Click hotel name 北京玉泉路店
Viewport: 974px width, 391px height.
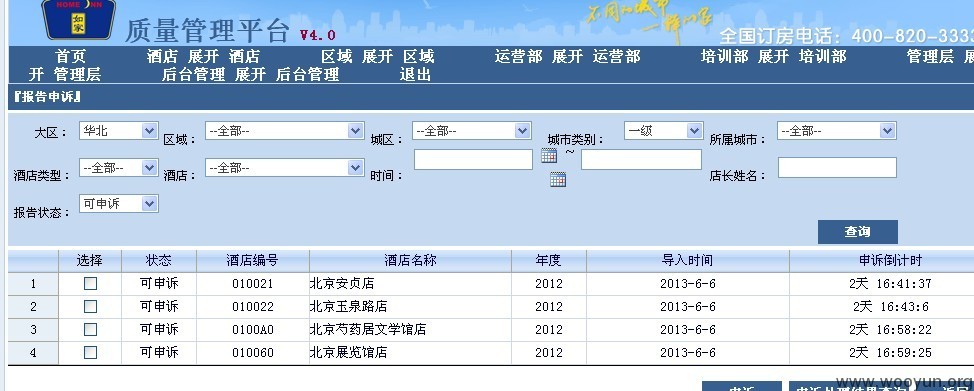click(x=348, y=307)
